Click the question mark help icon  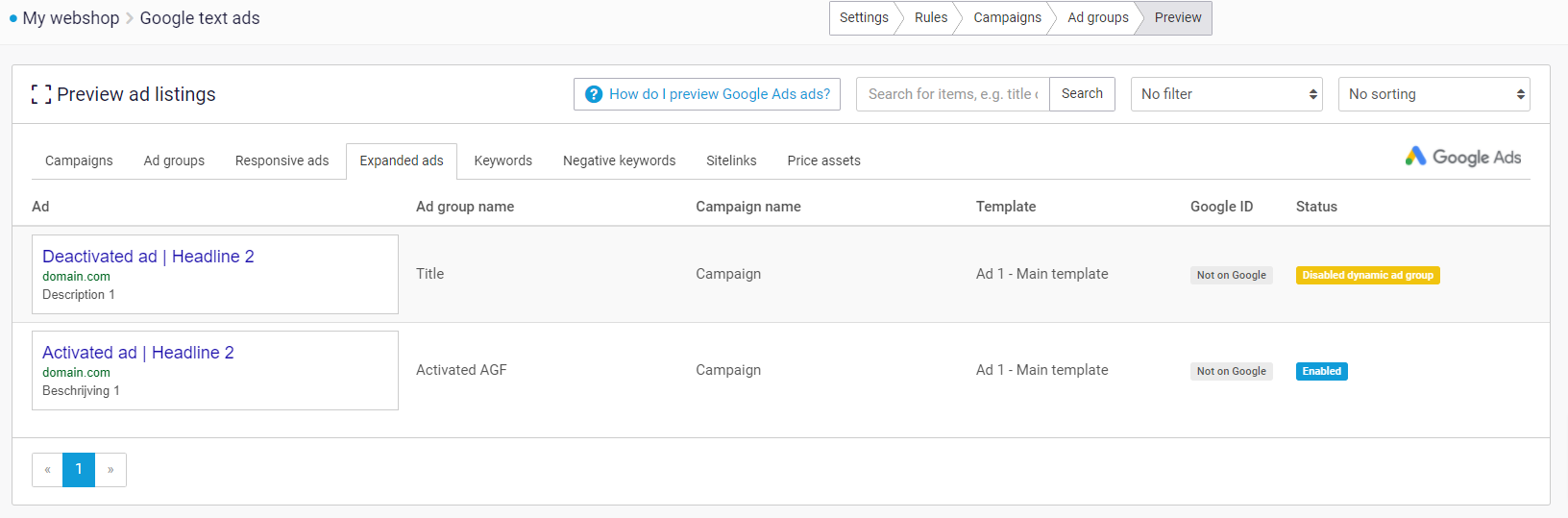click(x=594, y=94)
